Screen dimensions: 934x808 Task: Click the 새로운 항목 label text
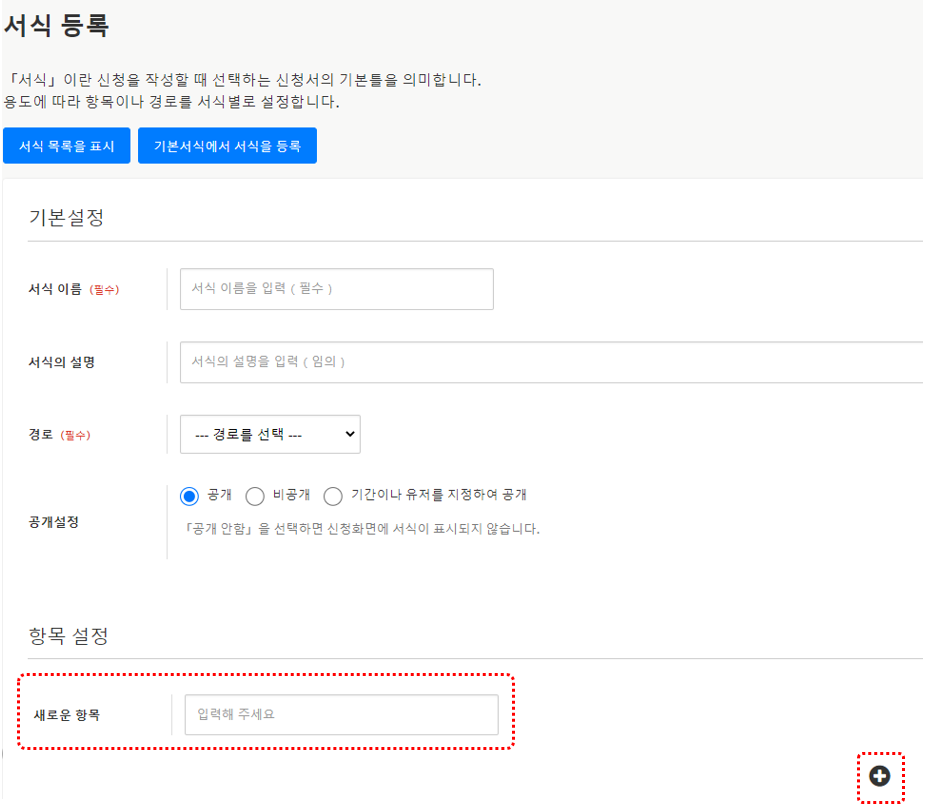point(67,715)
